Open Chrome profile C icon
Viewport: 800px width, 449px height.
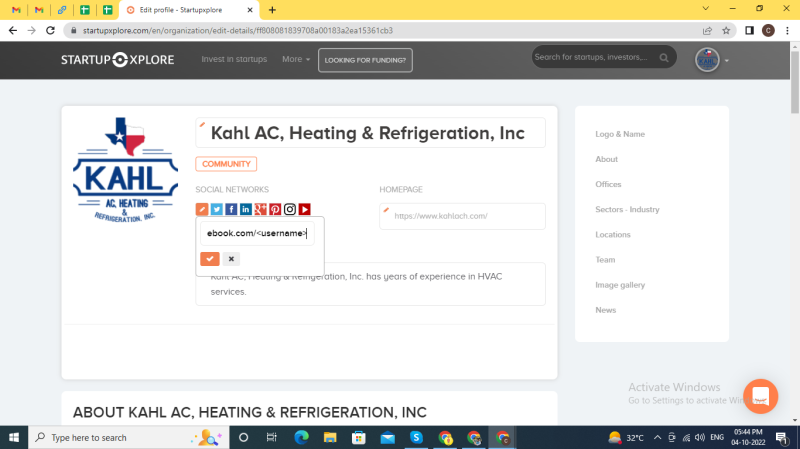click(x=768, y=31)
